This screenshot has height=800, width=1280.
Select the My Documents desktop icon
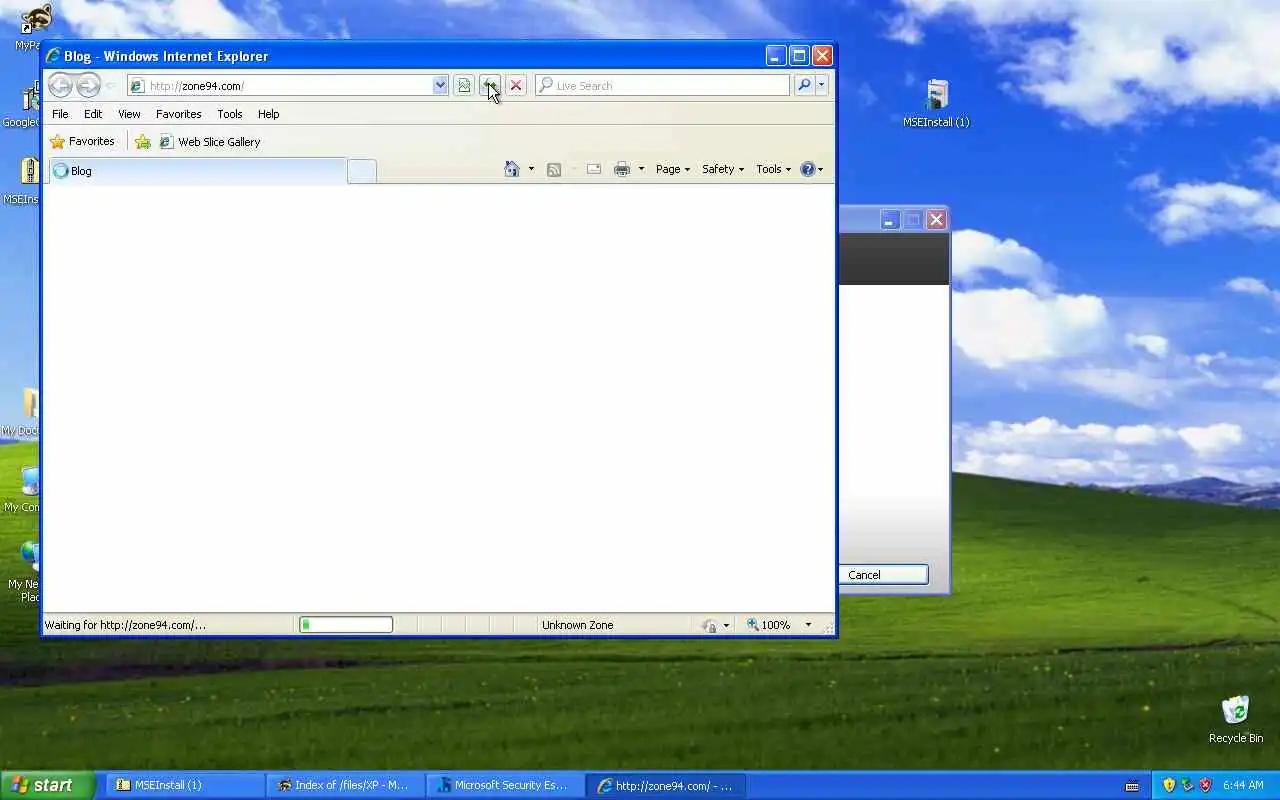[x=22, y=412]
